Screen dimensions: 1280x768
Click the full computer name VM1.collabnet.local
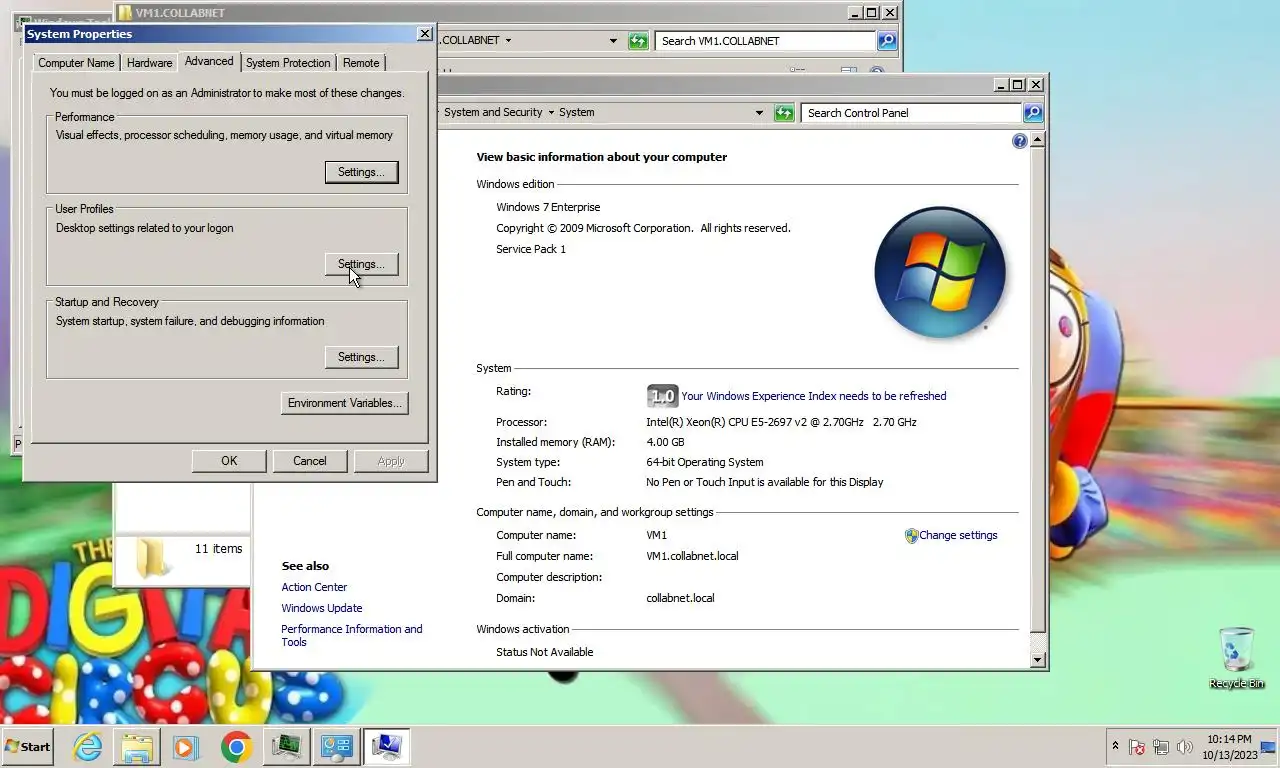pyautogui.click(x=692, y=556)
